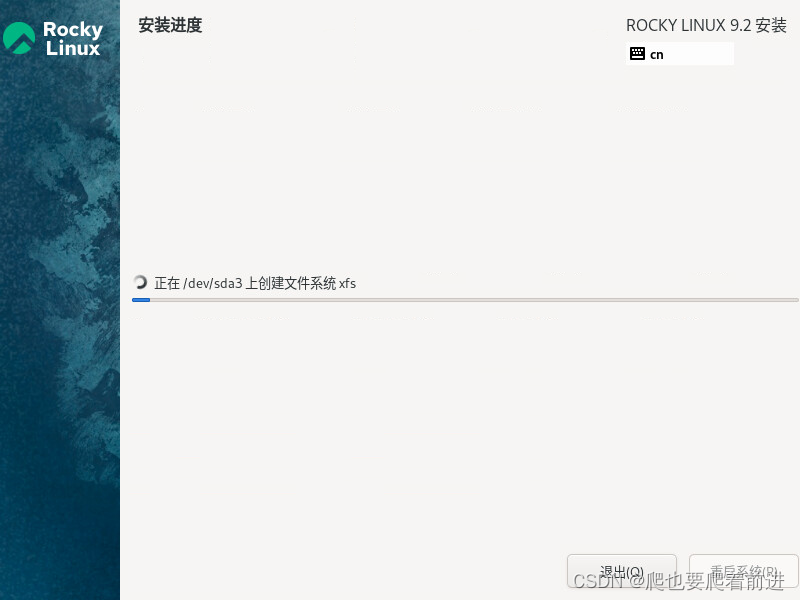Click the Rocky Linux wordmark text

click(x=71, y=37)
